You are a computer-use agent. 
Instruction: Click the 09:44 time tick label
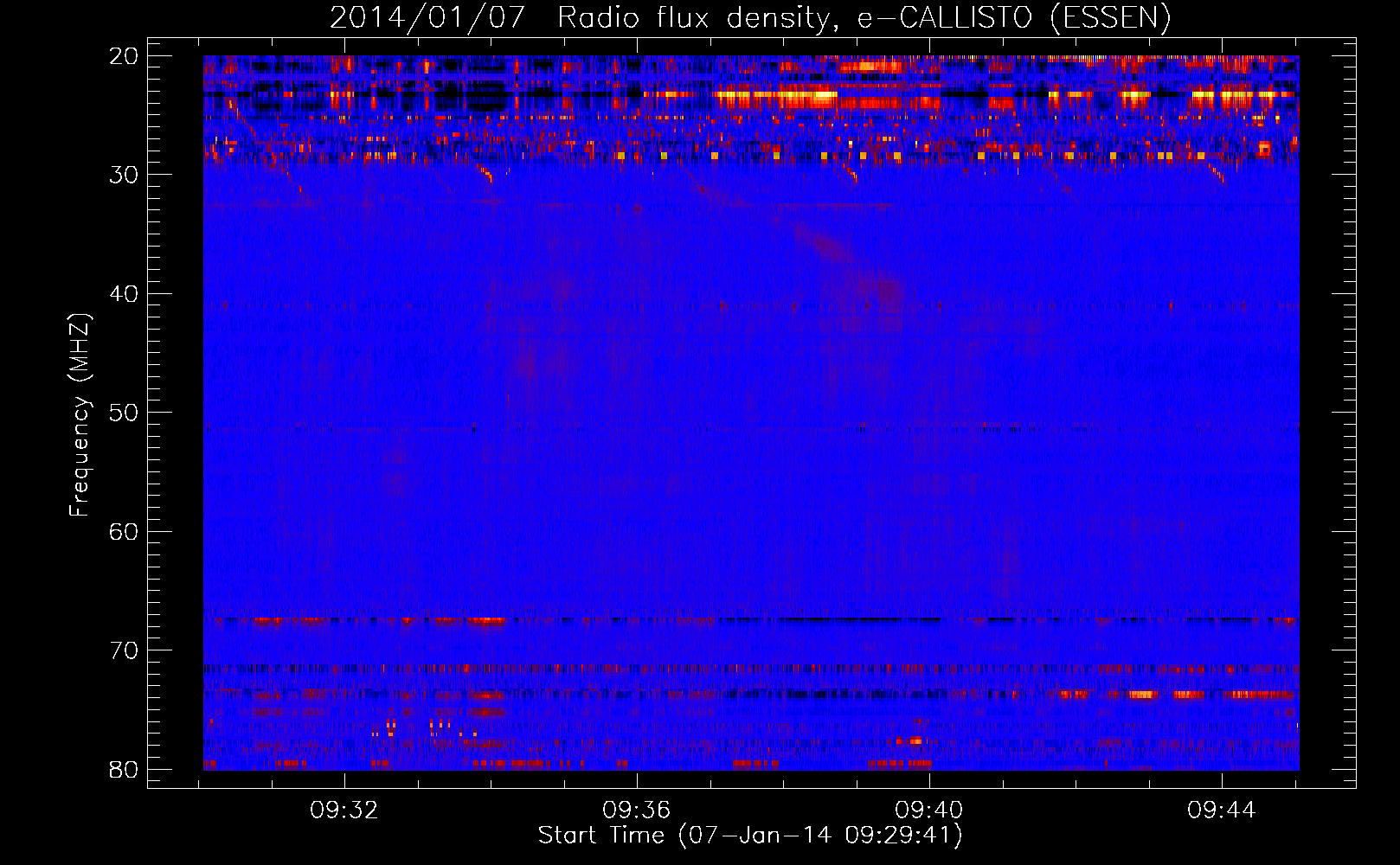1222,811
